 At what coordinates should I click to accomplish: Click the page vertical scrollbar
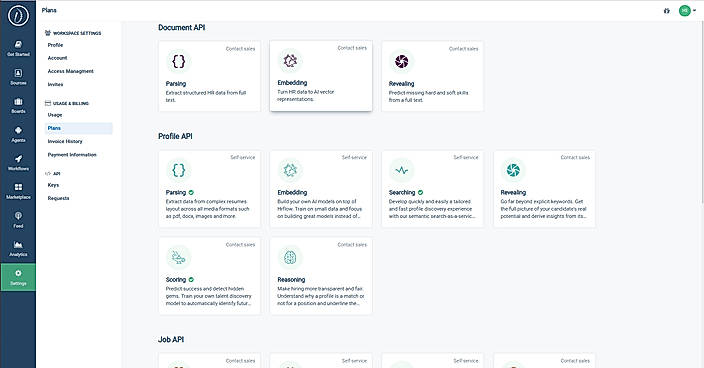(x=702, y=112)
